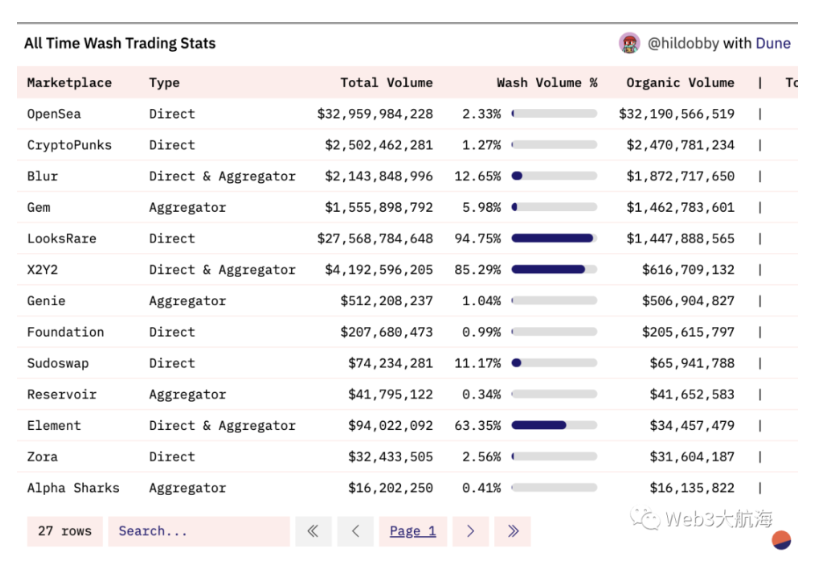
Task: Open the Dune link
Action: 773,43
